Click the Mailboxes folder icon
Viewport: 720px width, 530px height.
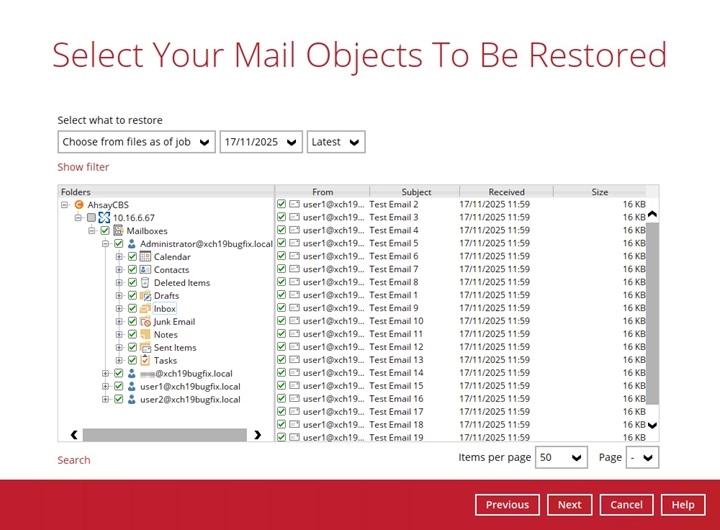(118, 230)
